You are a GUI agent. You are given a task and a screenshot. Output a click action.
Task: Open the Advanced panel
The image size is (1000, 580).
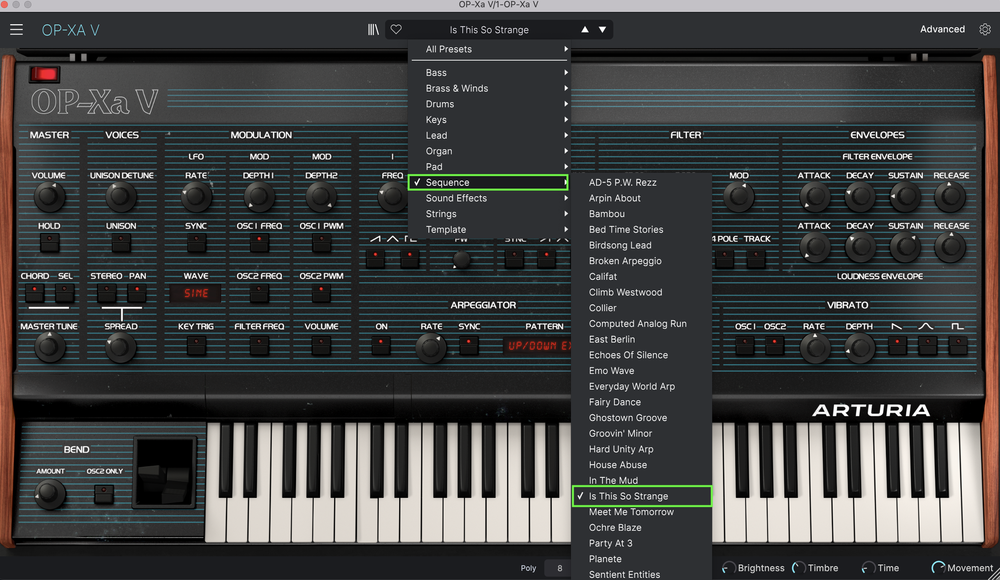click(x=942, y=29)
